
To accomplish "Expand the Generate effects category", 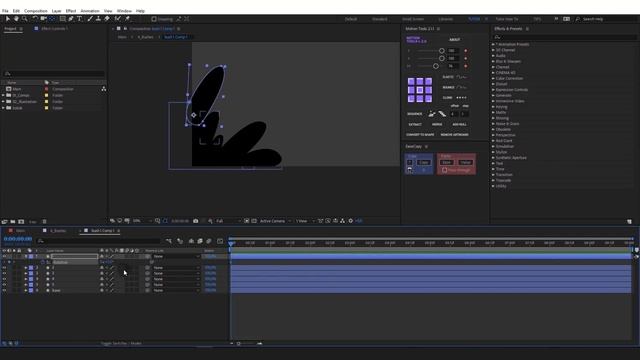I will coord(493,96).
